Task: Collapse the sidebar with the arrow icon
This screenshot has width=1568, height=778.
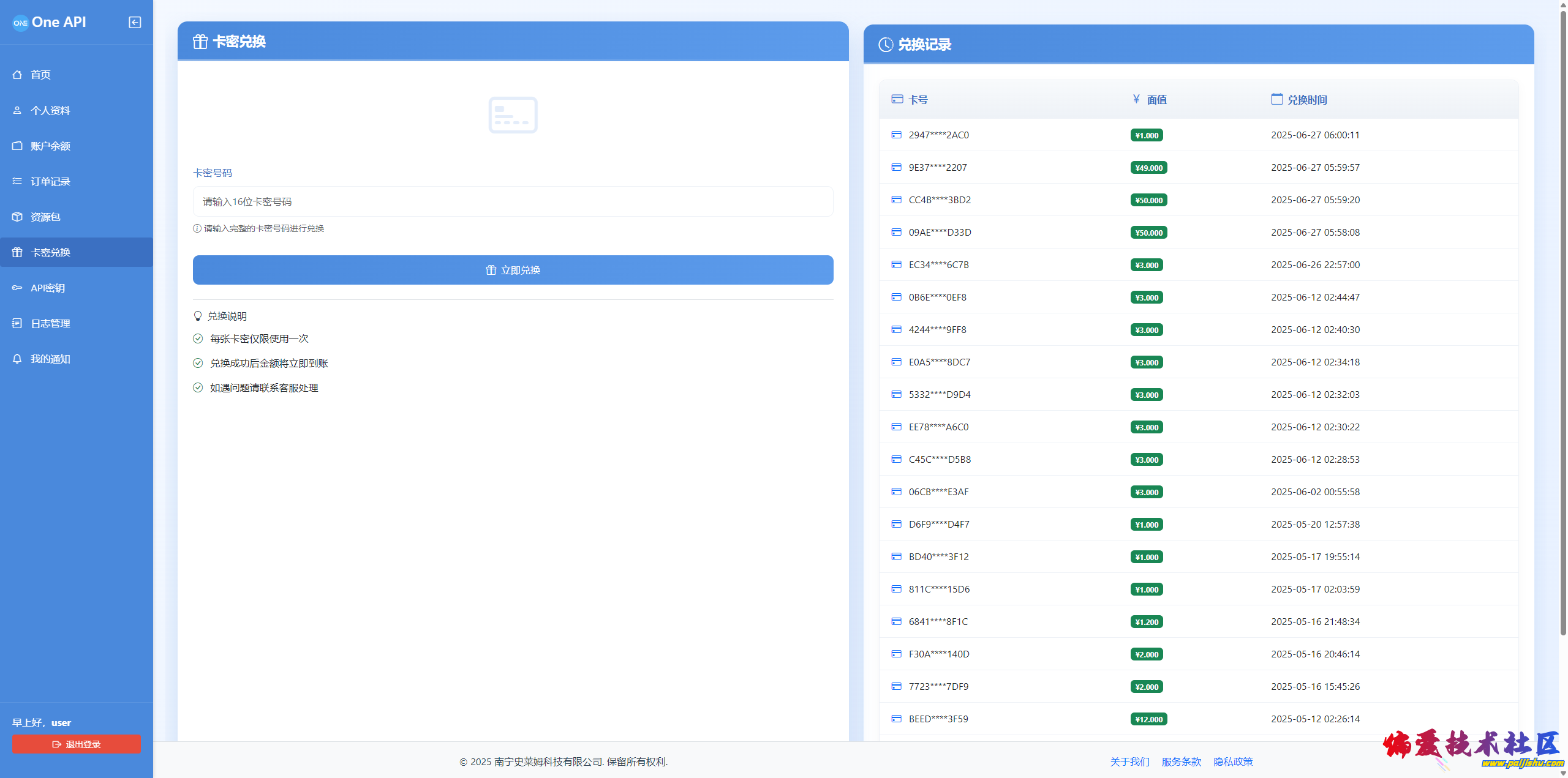Action: [x=135, y=23]
